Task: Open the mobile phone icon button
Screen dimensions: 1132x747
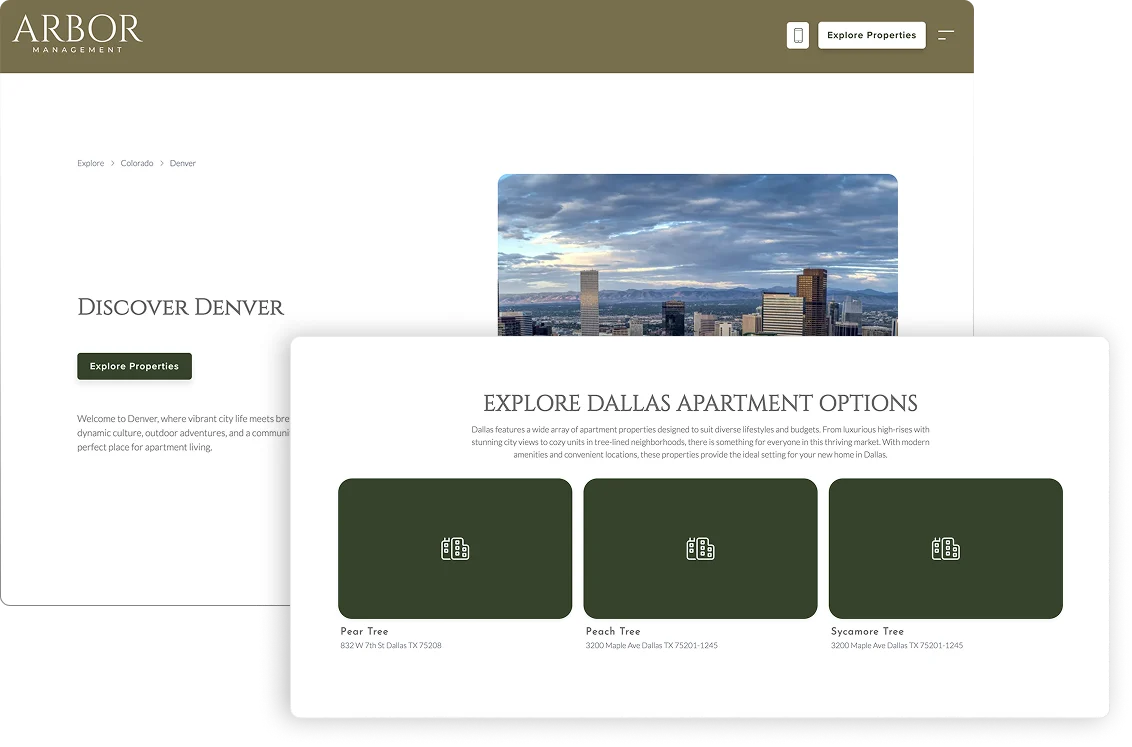Action: point(798,35)
